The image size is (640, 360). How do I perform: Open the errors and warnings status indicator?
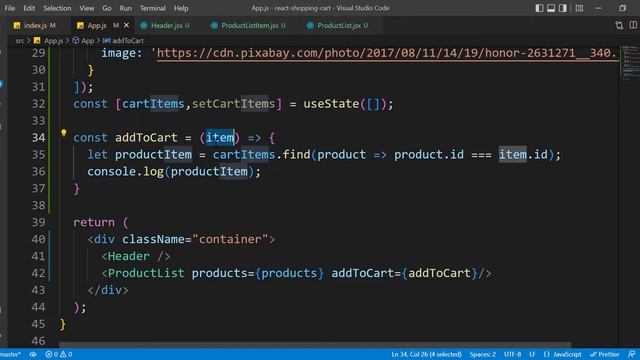59,354
